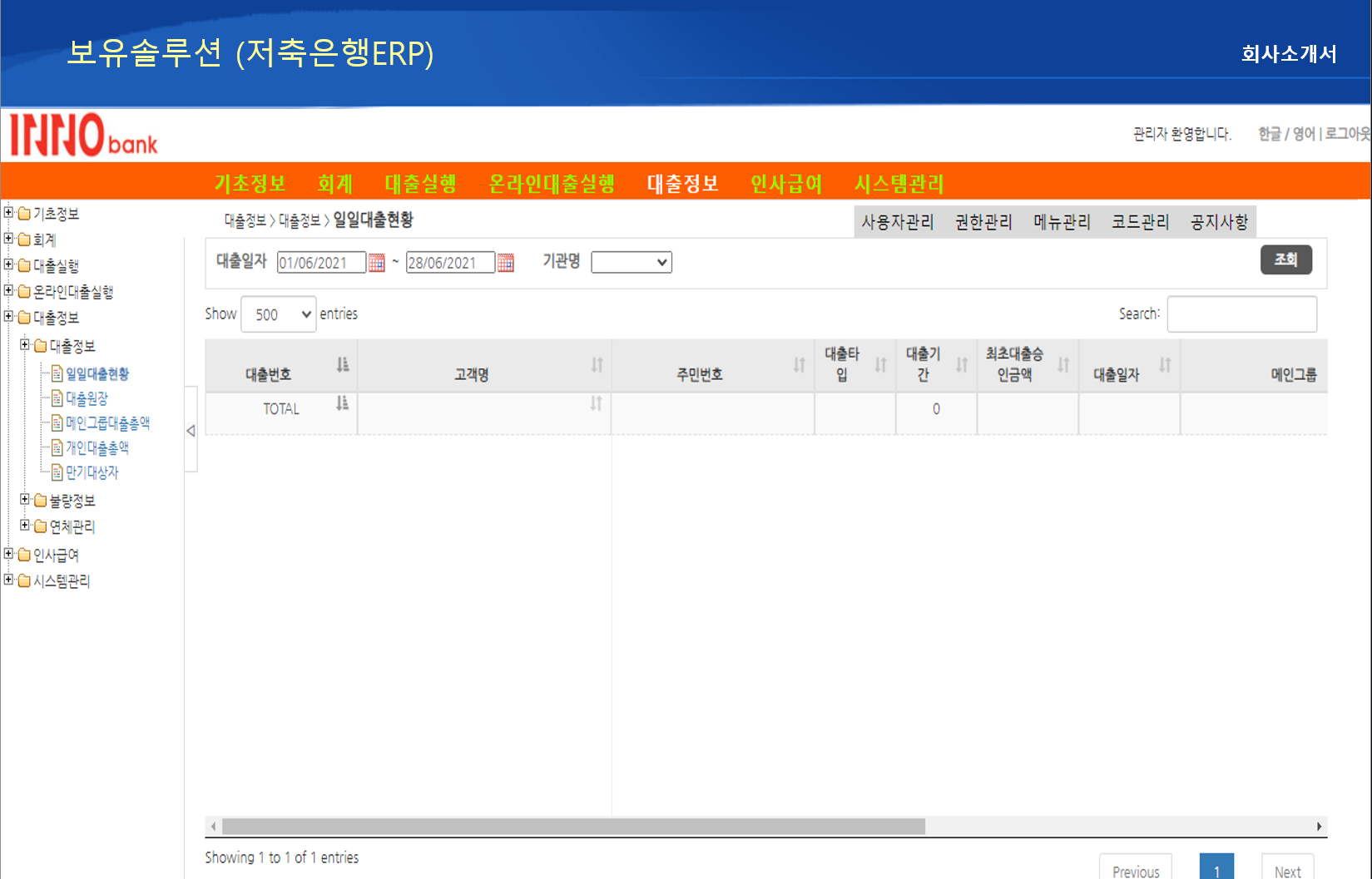Screen dimensions: 1372x879
Task: Click inside the Search input field
Action: coord(1242,314)
